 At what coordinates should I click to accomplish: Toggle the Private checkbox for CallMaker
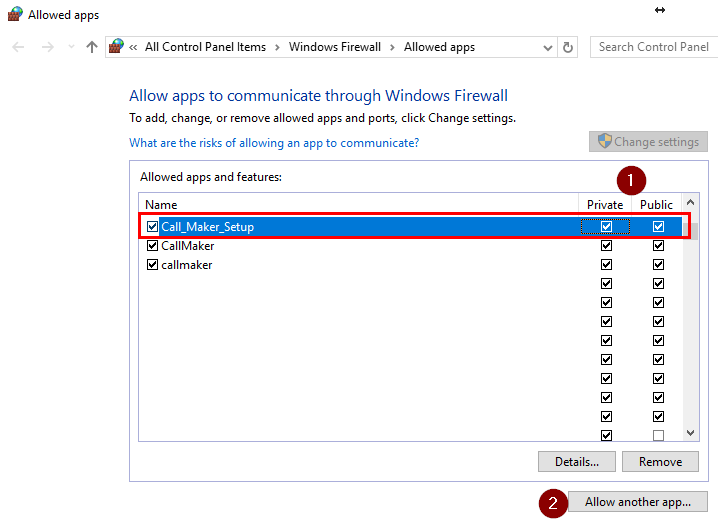point(606,246)
